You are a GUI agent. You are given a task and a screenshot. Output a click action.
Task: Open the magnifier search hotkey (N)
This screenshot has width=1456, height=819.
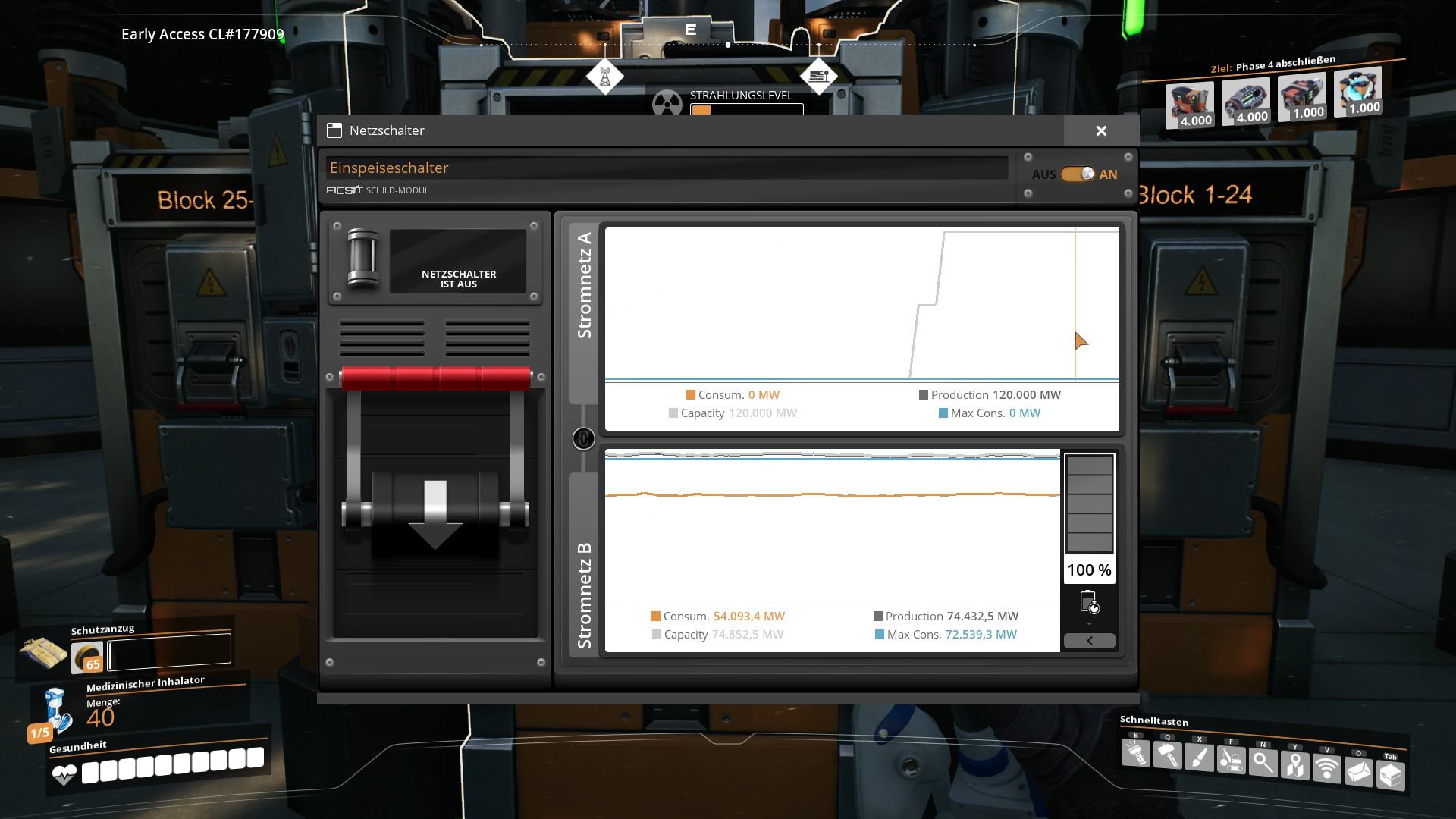tap(1263, 764)
